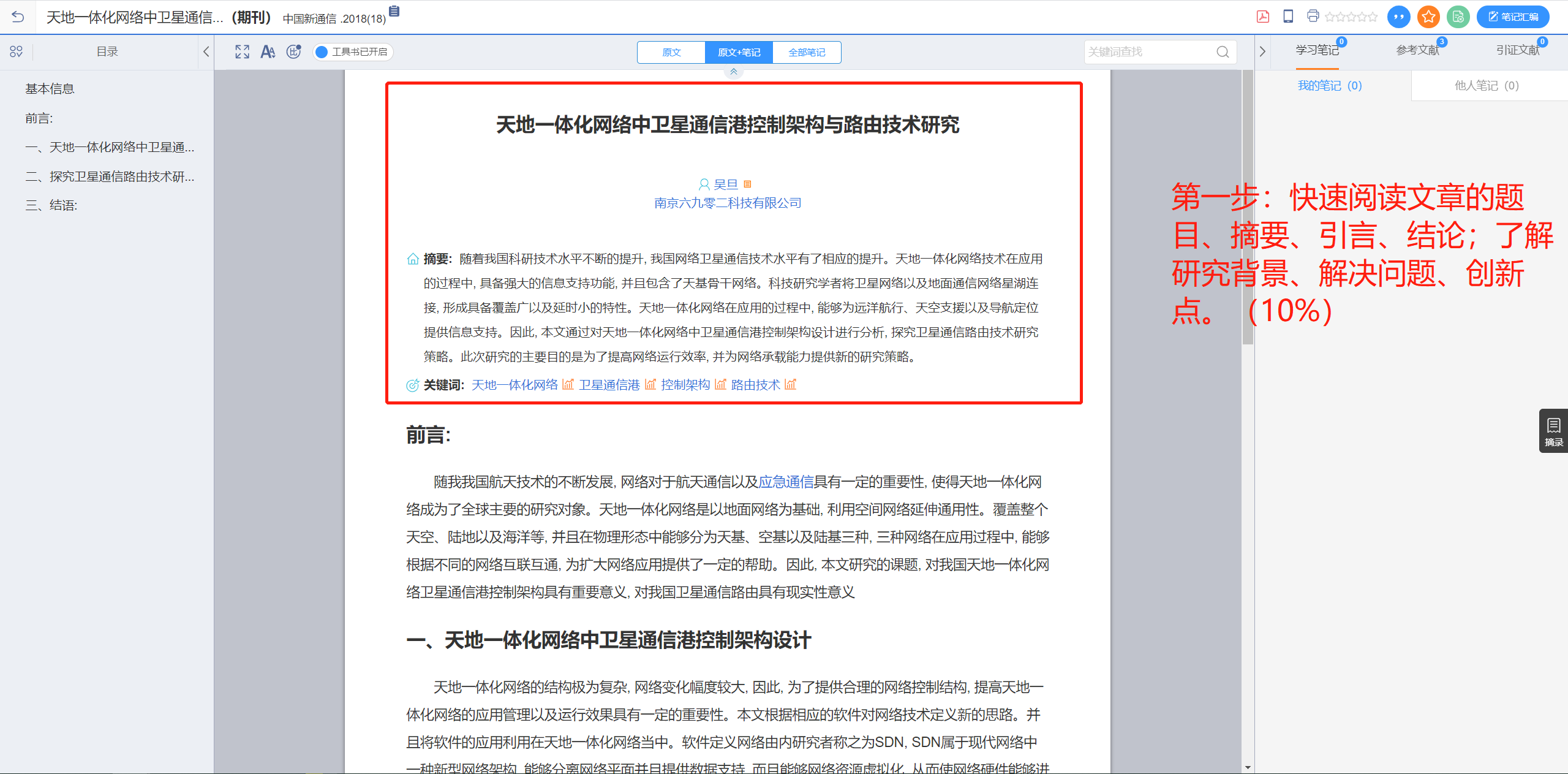
Task: Switch to the 全部笔记 tab
Action: [x=807, y=52]
